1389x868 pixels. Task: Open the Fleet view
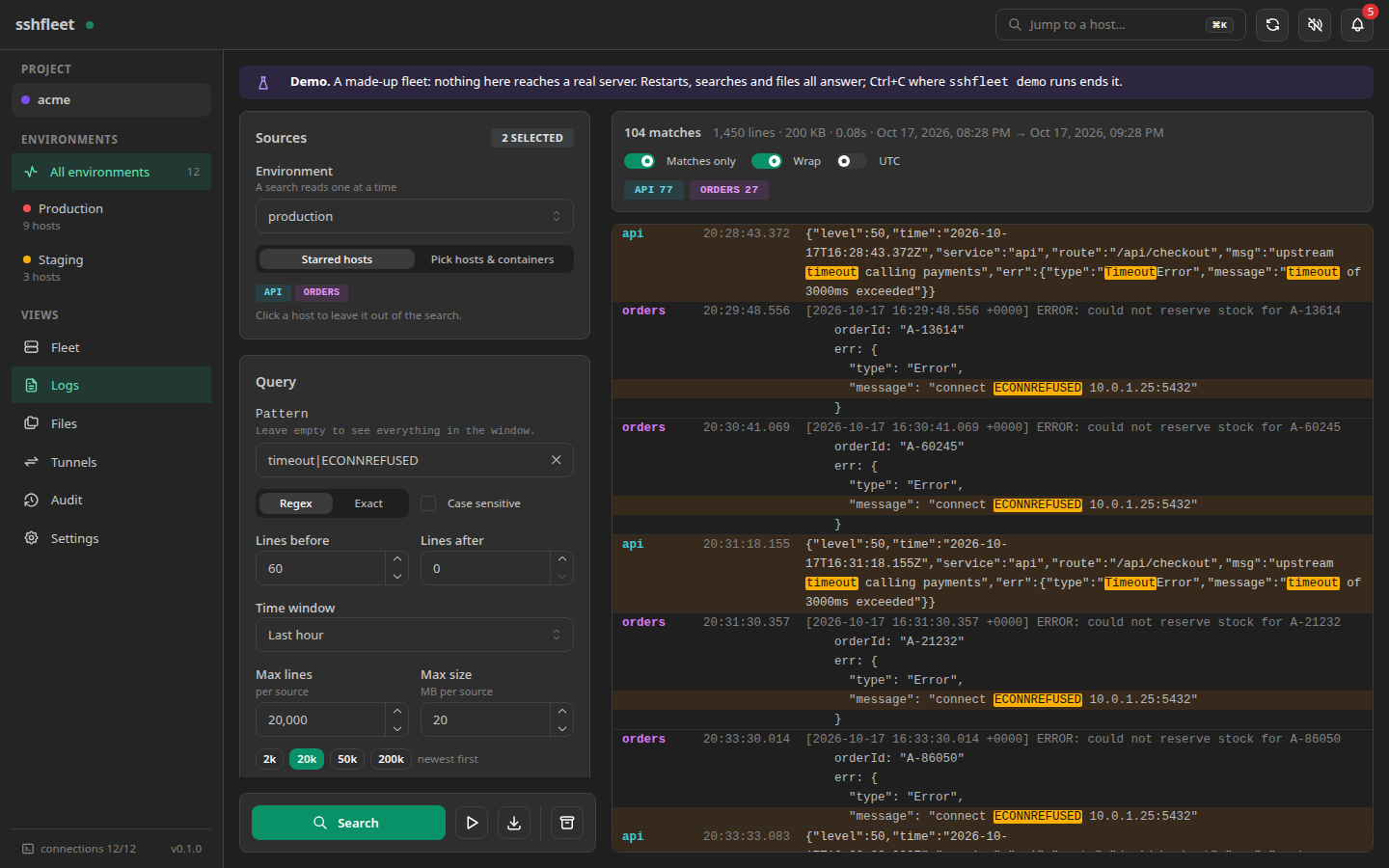[x=111, y=347]
